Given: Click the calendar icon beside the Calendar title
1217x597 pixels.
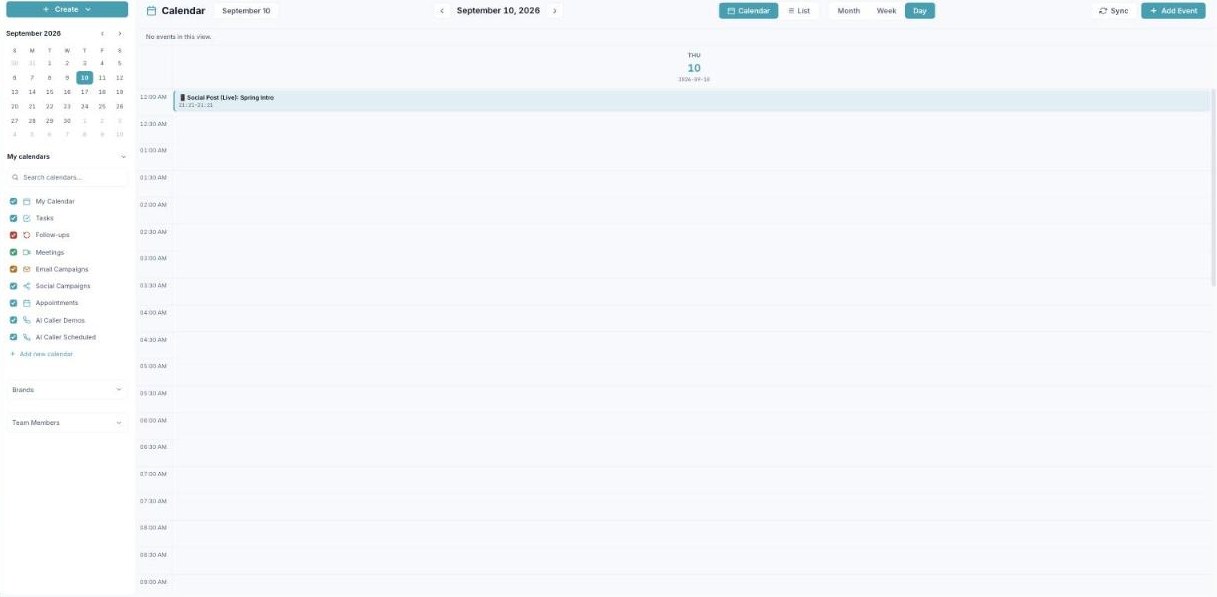Looking at the screenshot, I should 151,11.
